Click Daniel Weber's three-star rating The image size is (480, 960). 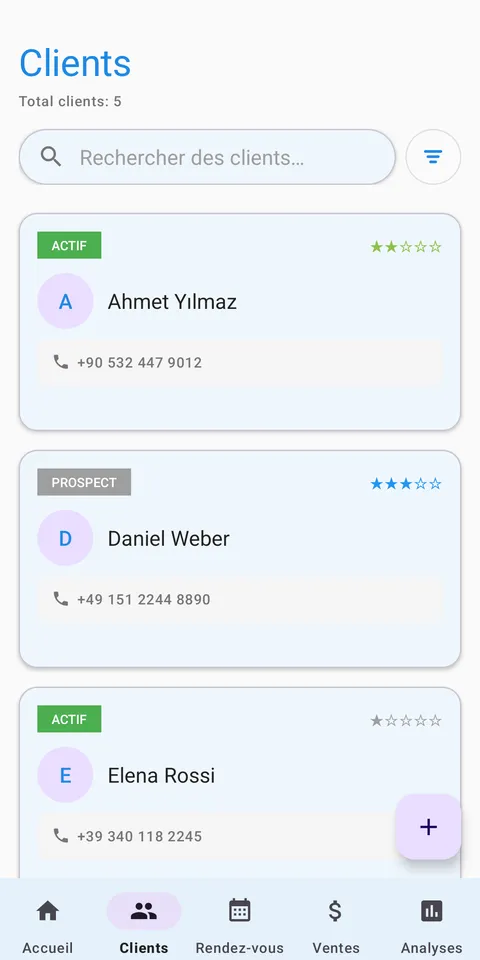406,484
